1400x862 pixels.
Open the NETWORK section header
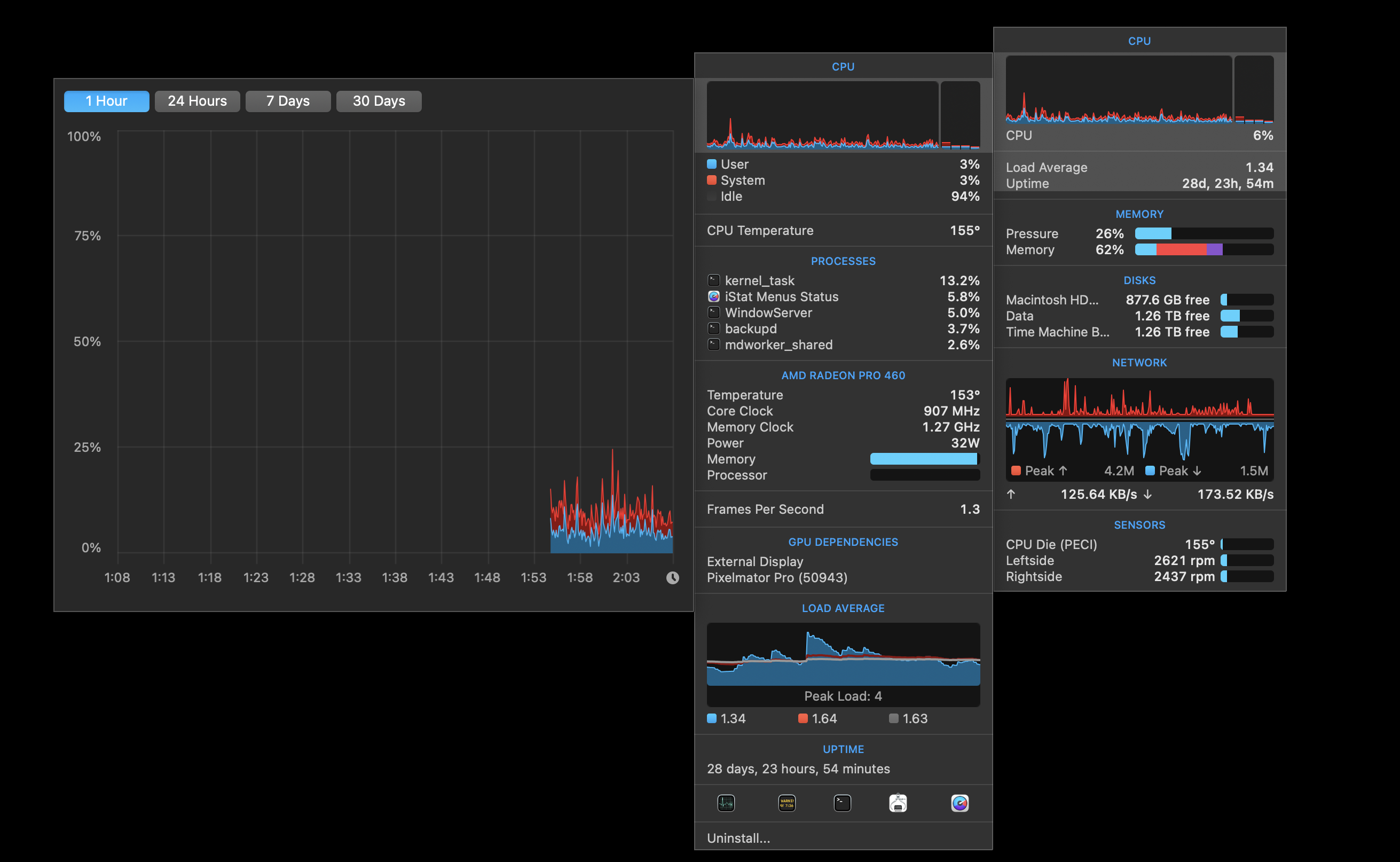tap(1139, 363)
